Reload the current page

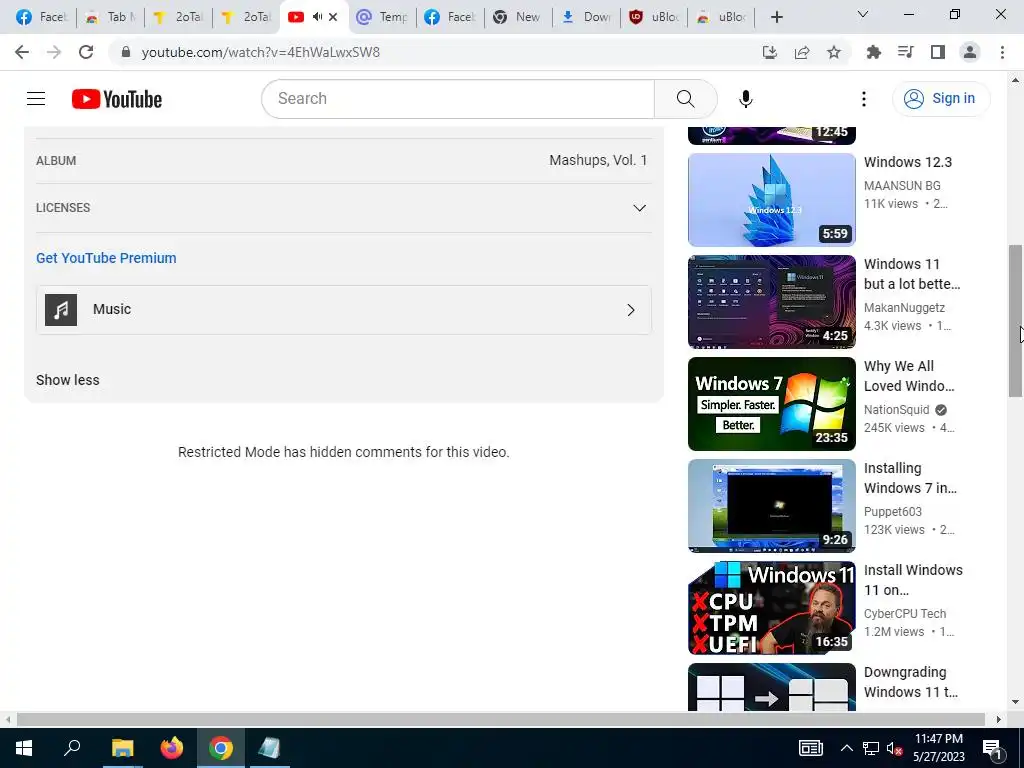tap(86, 52)
